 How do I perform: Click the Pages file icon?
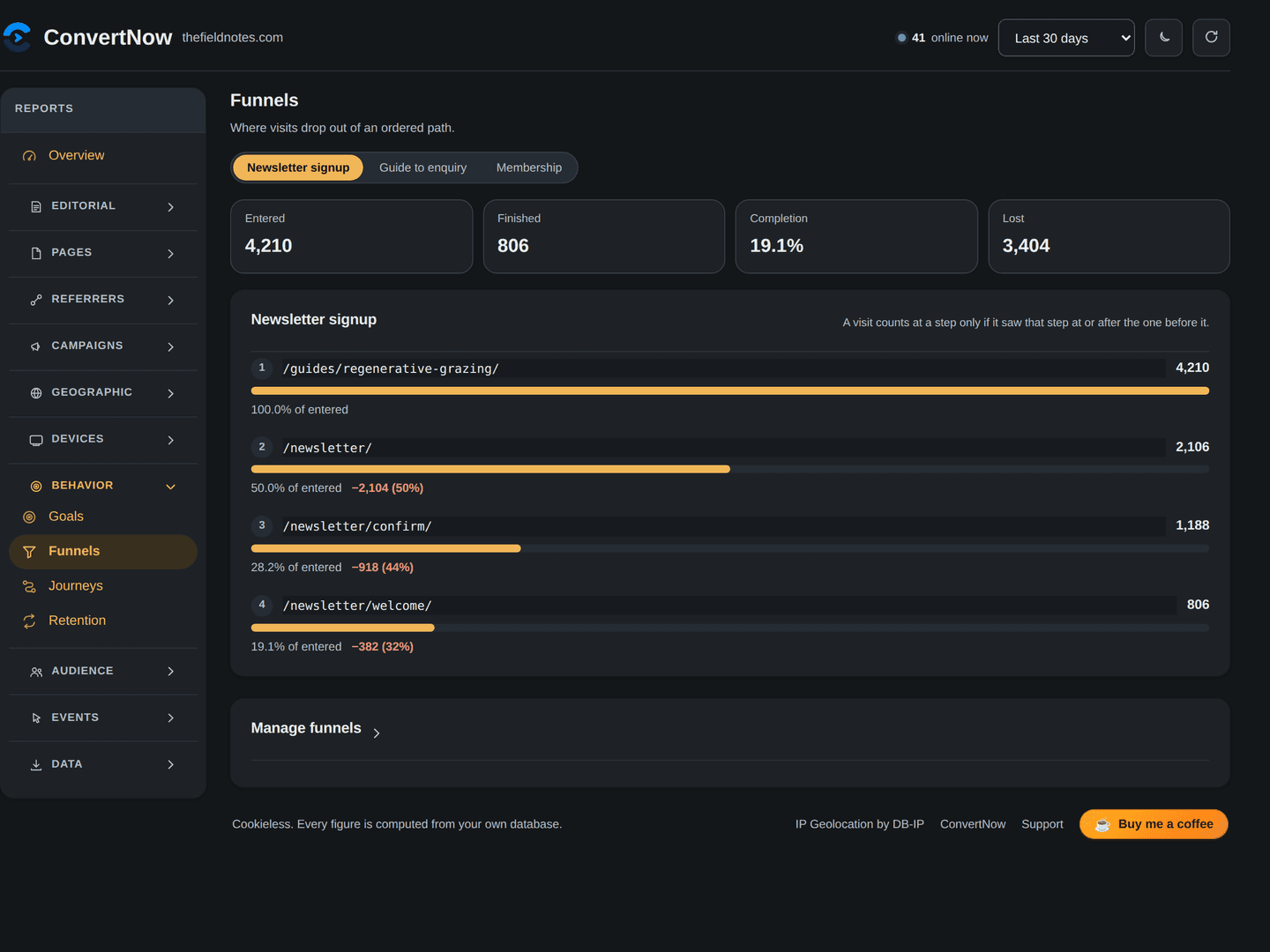[36, 253]
